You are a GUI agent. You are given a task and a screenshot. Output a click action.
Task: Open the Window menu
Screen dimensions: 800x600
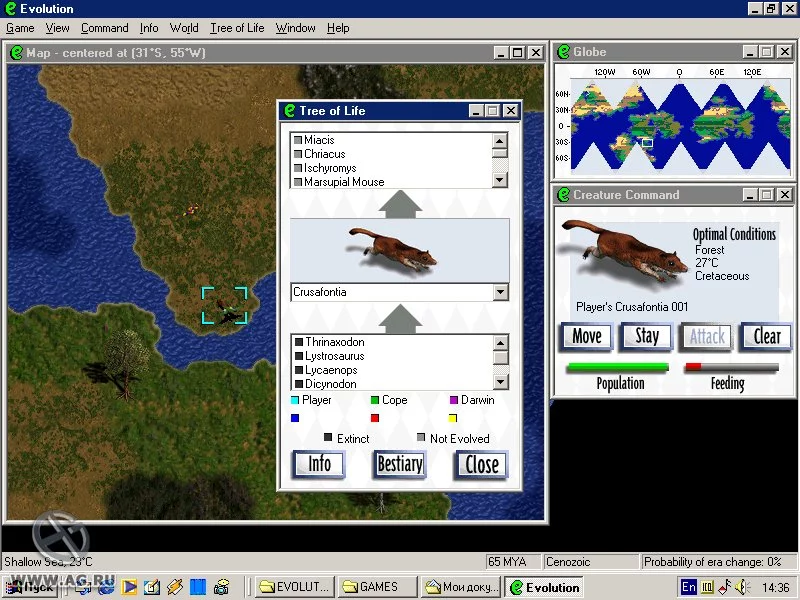point(295,28)
